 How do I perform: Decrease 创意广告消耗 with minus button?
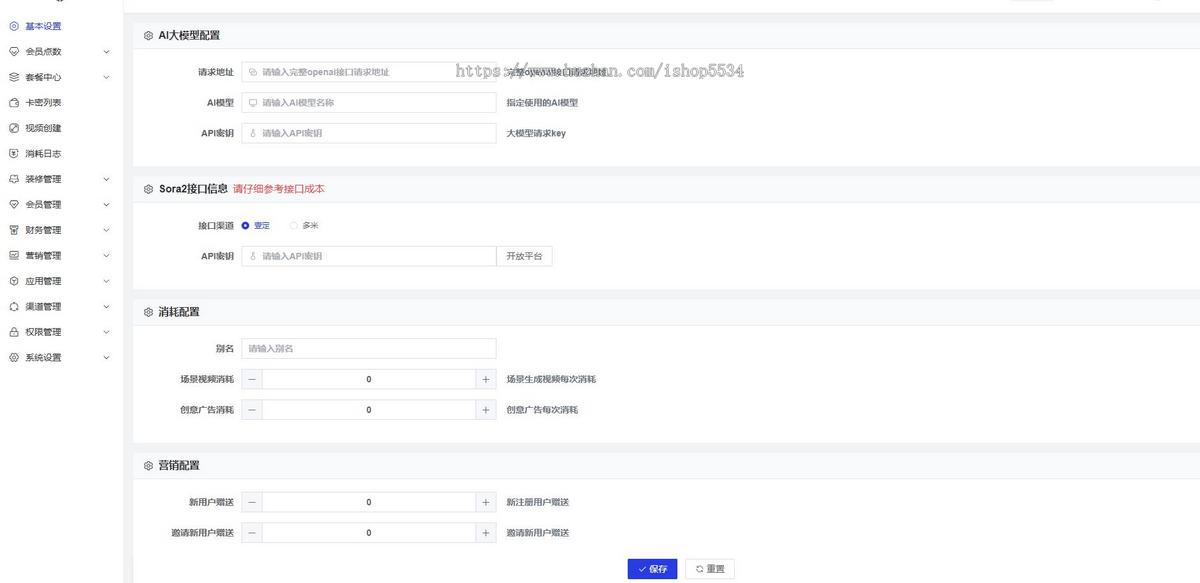pos(251,410)
